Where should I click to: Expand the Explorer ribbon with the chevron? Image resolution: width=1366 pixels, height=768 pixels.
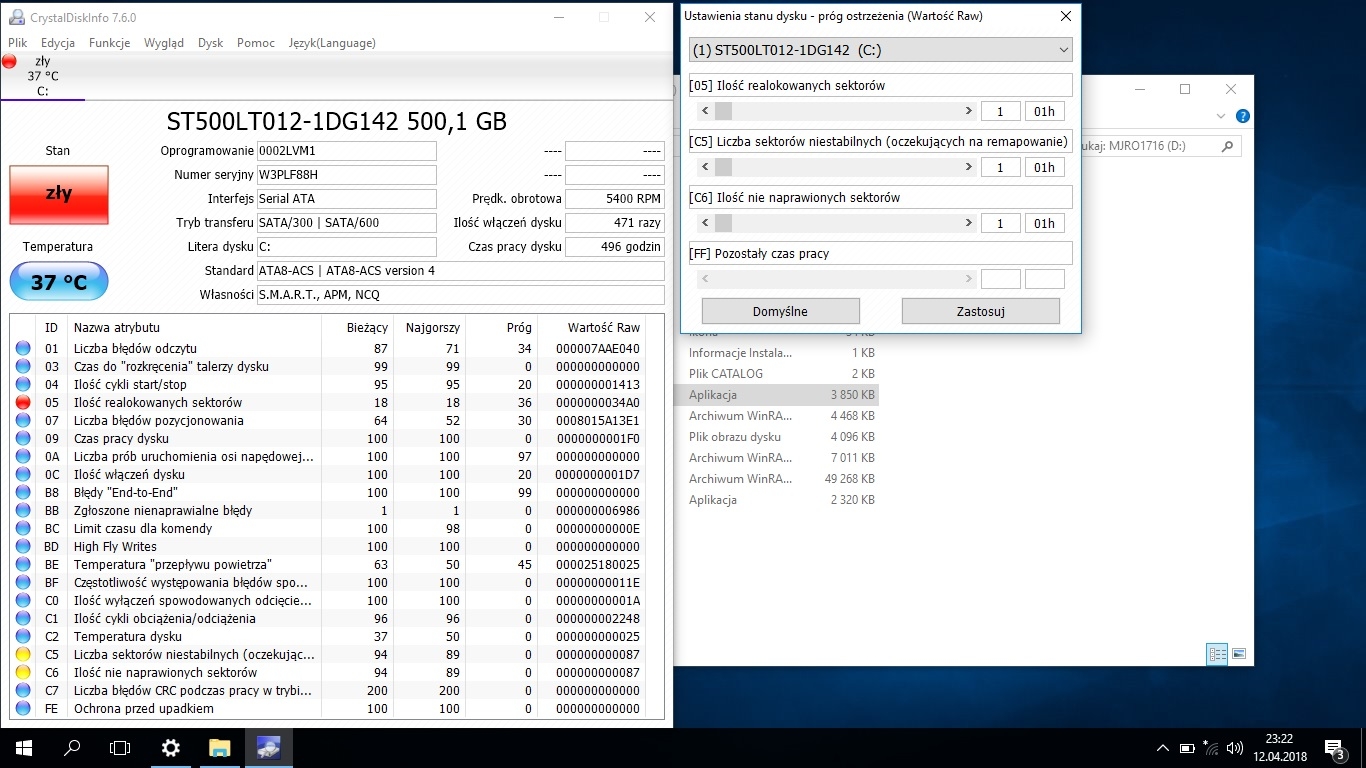1220,116
